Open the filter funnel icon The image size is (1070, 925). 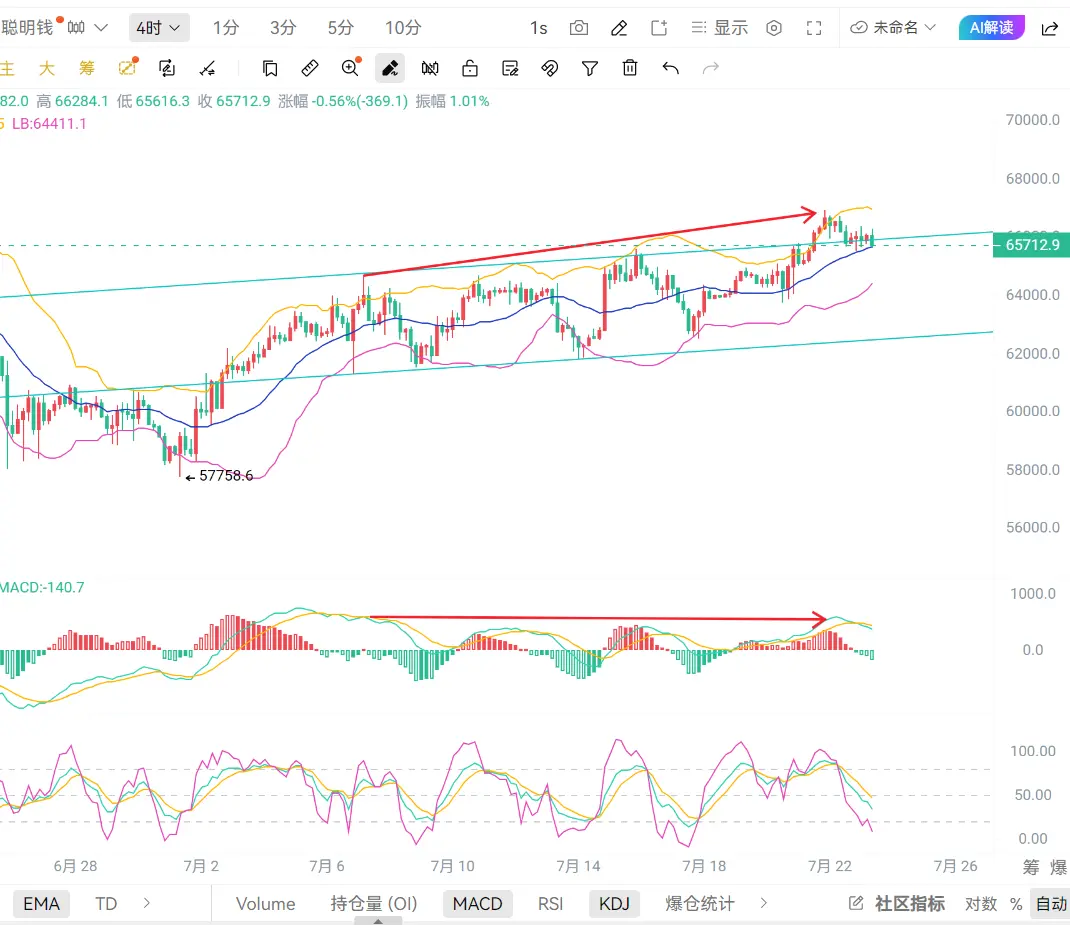pyautogui.click(x=590, y=68)
